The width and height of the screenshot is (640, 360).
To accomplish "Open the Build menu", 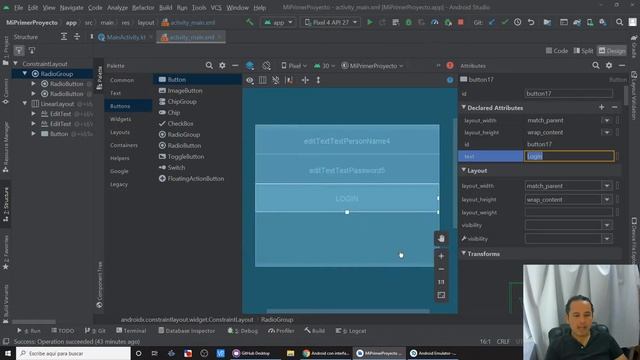I will coord(165,7).
